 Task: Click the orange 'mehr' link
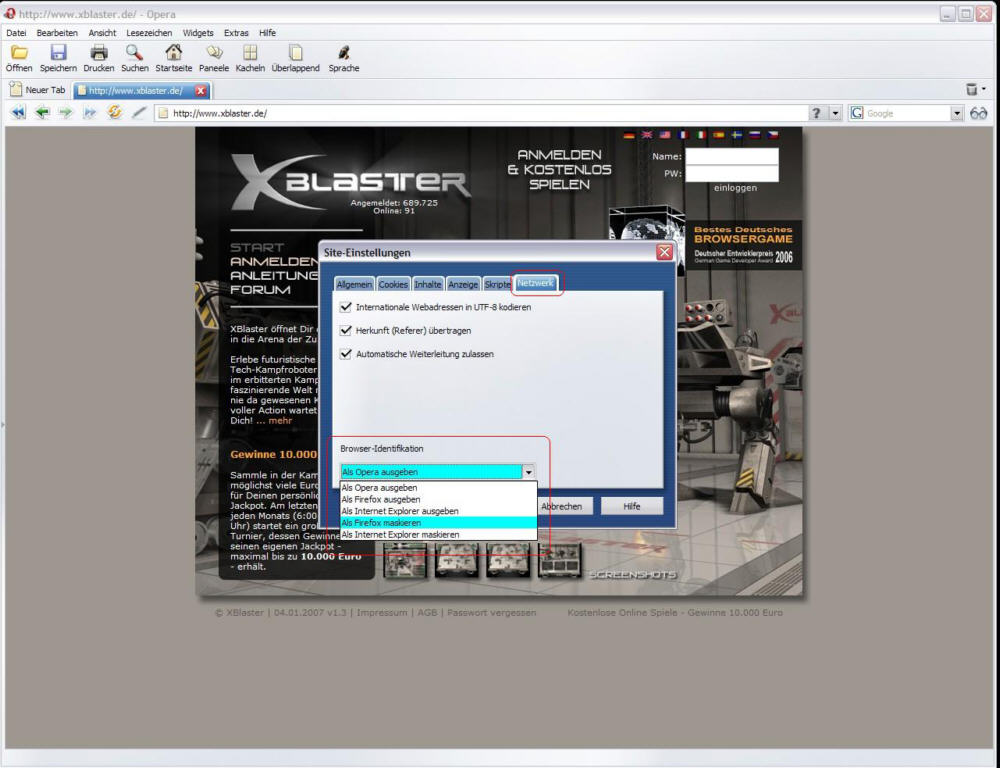(x=280, y=421)
